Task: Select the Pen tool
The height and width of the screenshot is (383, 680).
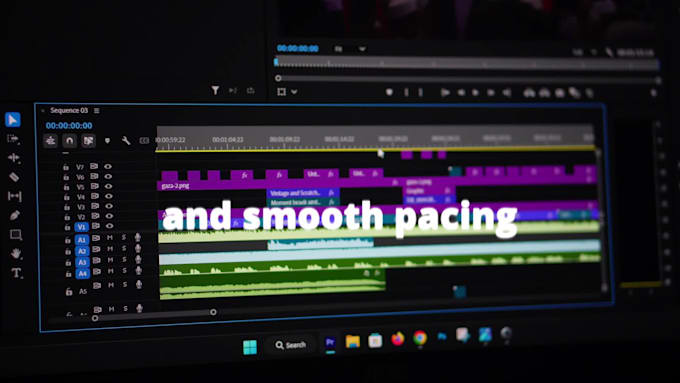Action: click(15, 215)
